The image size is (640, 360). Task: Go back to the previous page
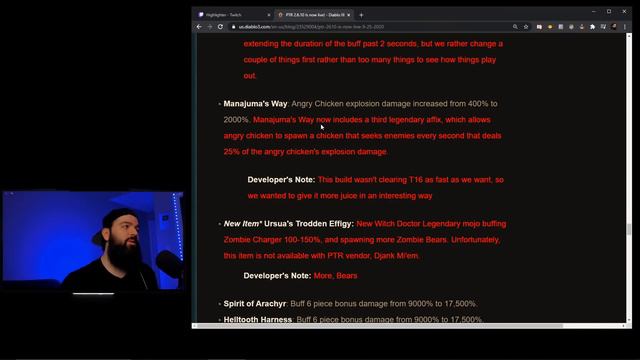tap(199, 27)
